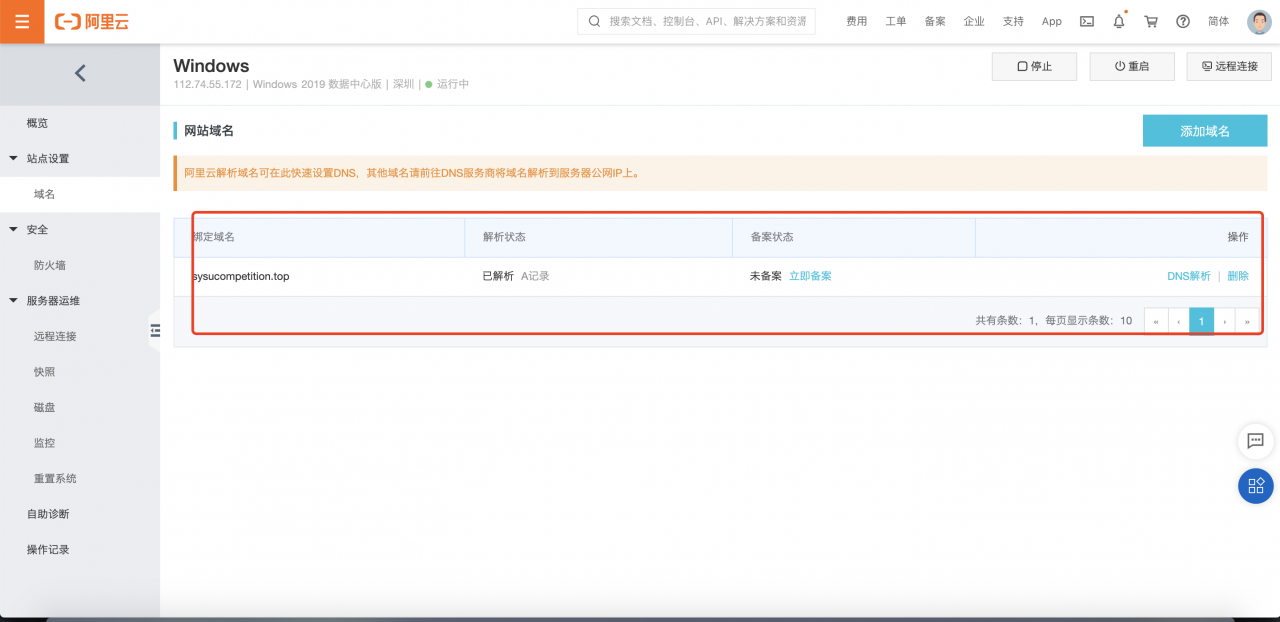Open the feedback chat bubble icon
The image size is (1280, 622).
click(x=1256, y=441)
